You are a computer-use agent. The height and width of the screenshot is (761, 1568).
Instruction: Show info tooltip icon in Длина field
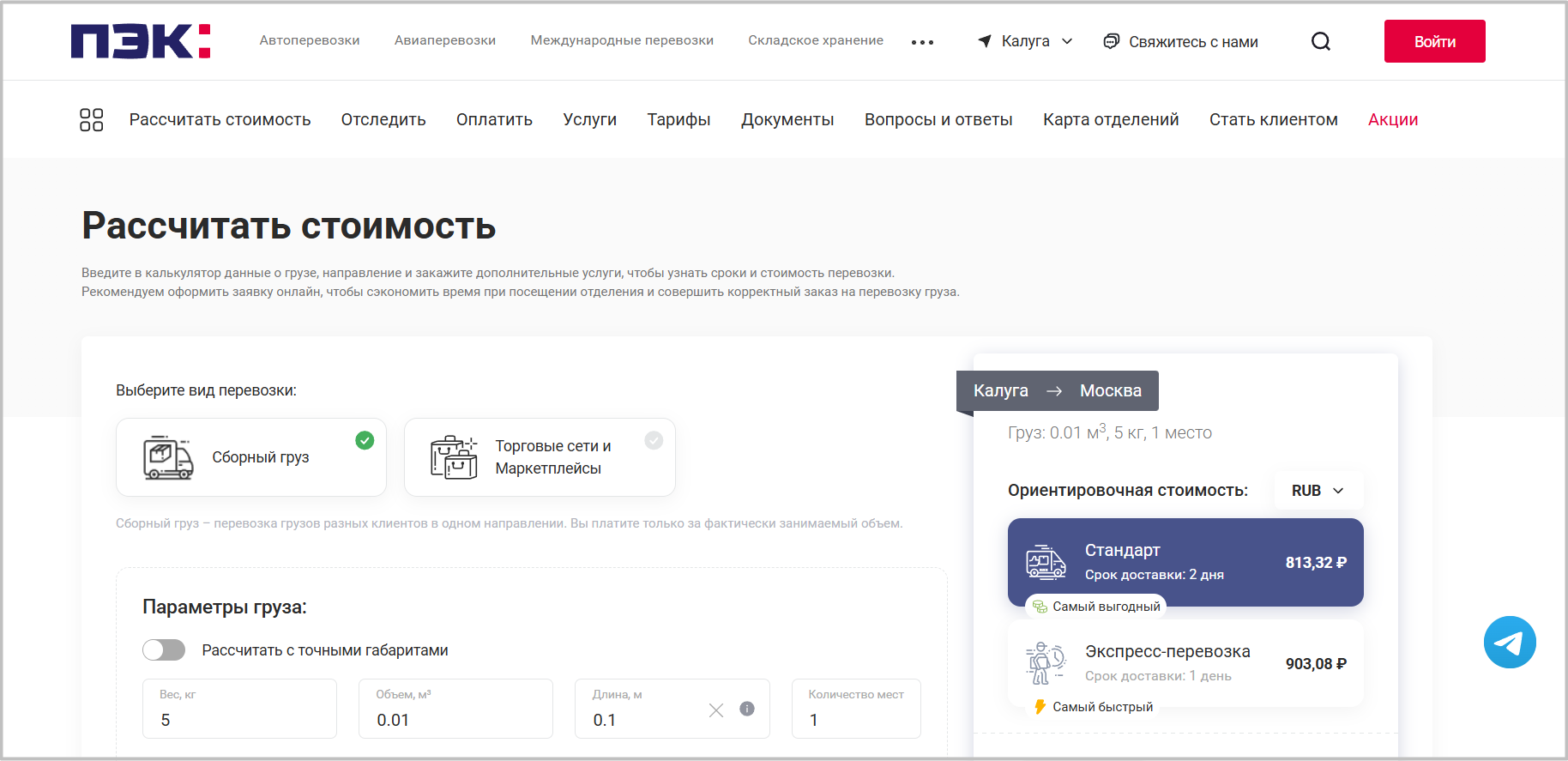click(x=747, y=709)
